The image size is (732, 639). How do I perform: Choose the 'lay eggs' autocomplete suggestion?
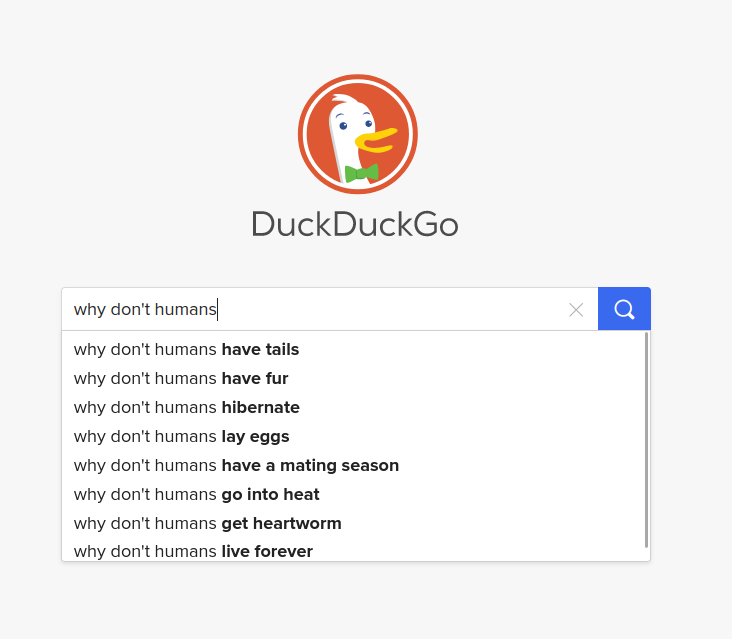click(x=353, y=436)
